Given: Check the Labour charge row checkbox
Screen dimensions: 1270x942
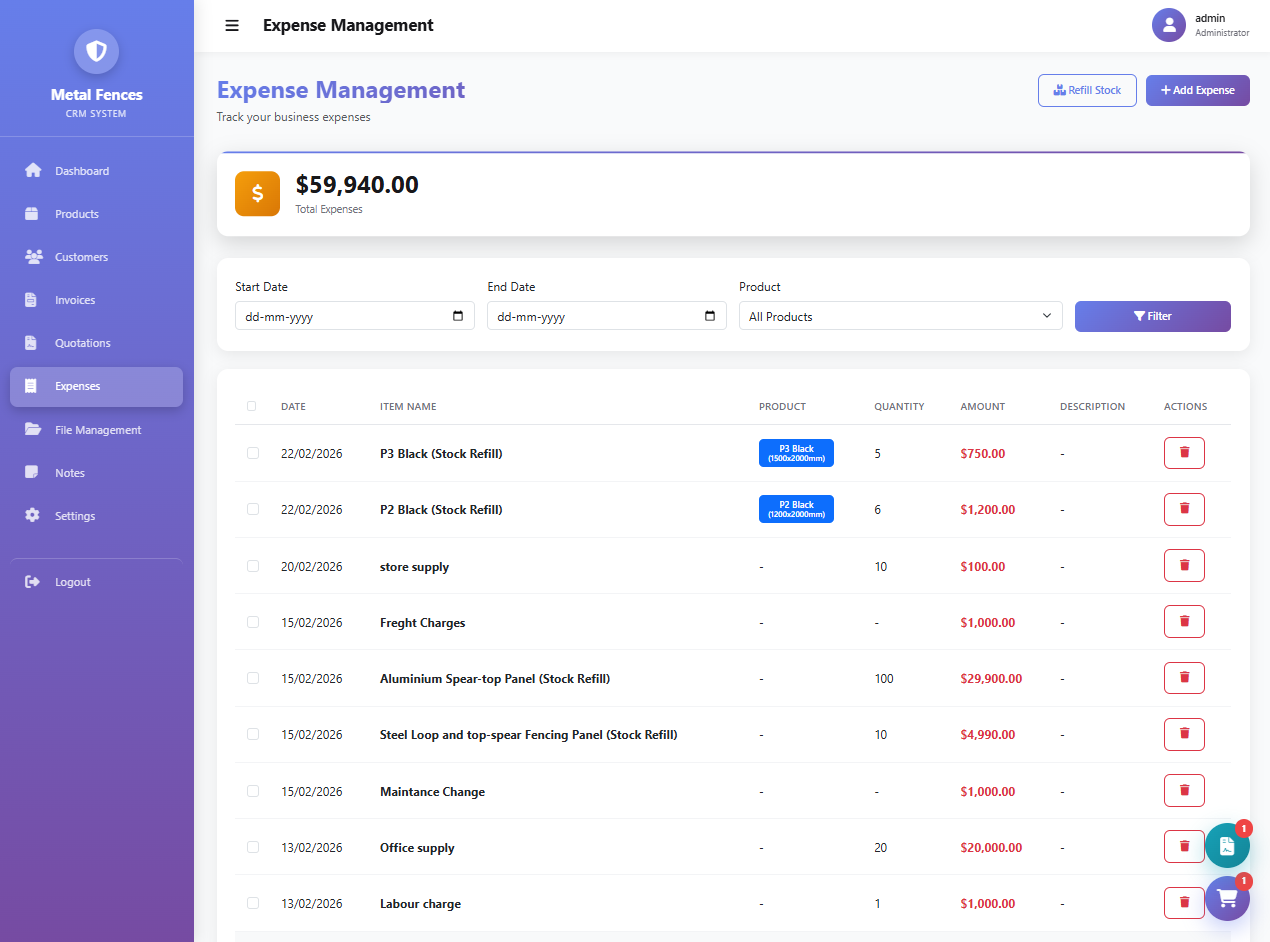Looking at the screenshot, I should [252, 902].
